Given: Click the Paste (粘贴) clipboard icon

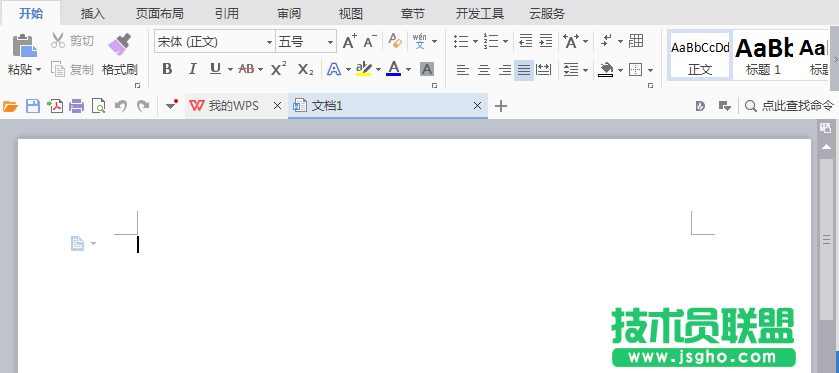Looking at the screenshot, I should click(x=25, y=46).
